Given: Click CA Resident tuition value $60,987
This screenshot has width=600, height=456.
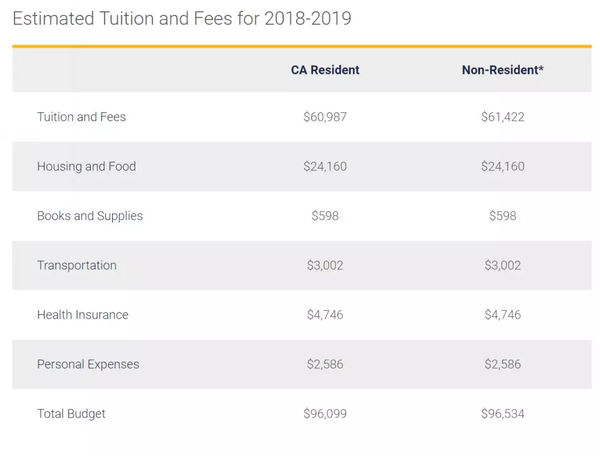Looking at the screenshot, I should pyautogui.click(x=325, y=117).
